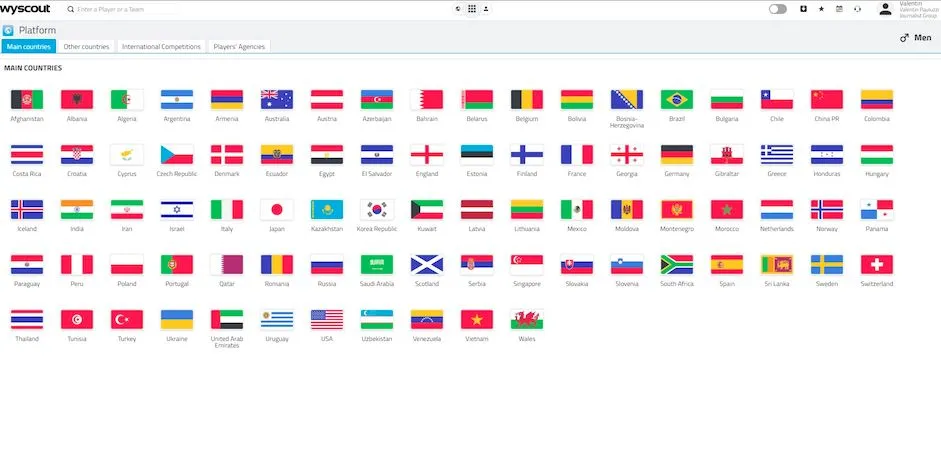Open the user profile avatar
The image size is (941, 460).
[885, 9]
